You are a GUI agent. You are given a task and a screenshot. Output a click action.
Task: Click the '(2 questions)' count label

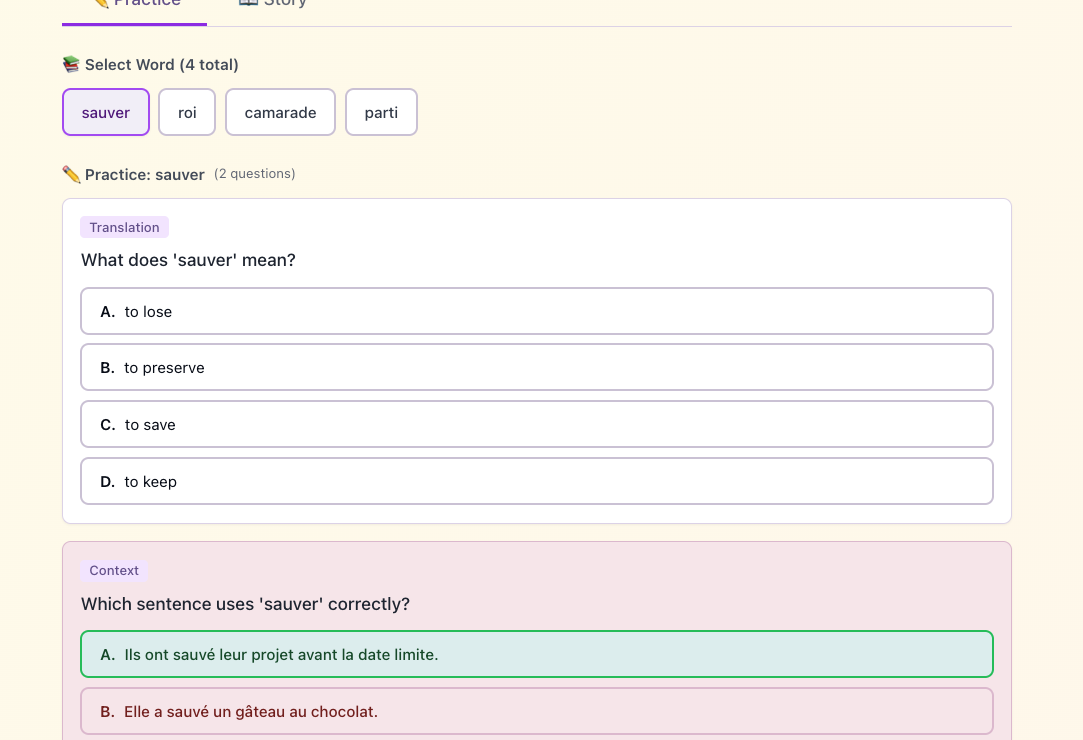(x=254, y=174)
